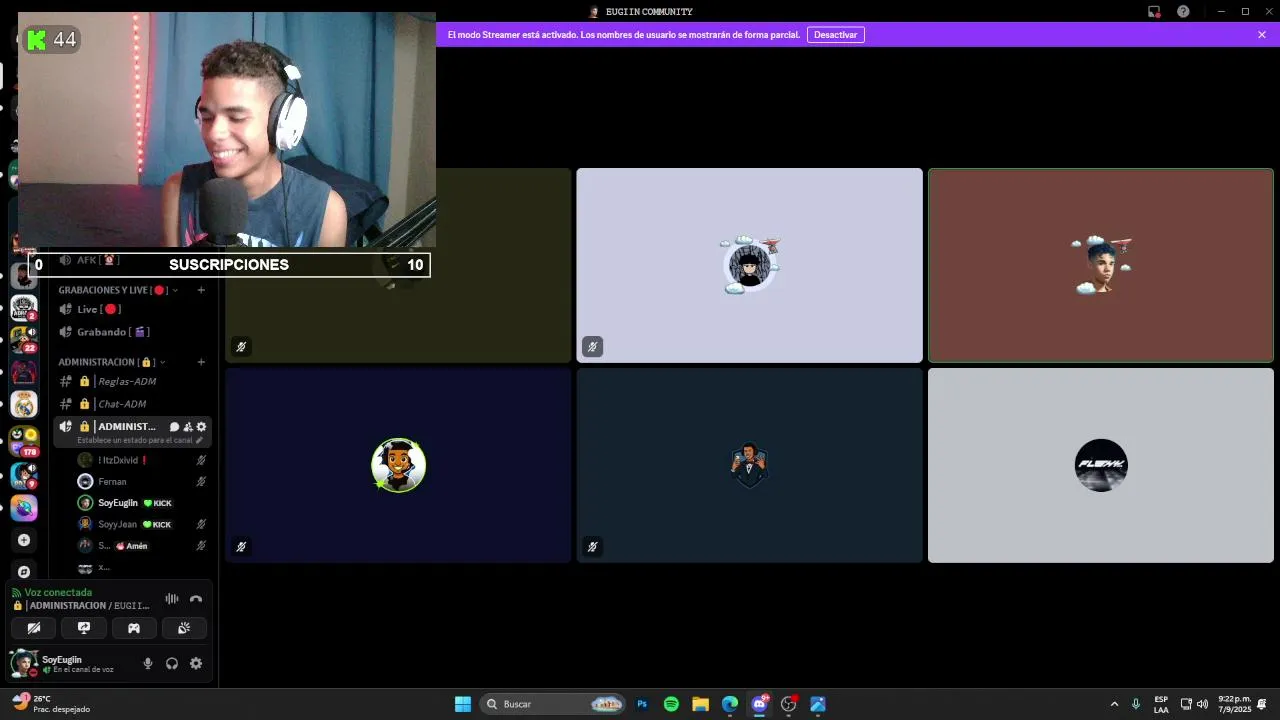Open server with 2 notification badge

point(24,307)
